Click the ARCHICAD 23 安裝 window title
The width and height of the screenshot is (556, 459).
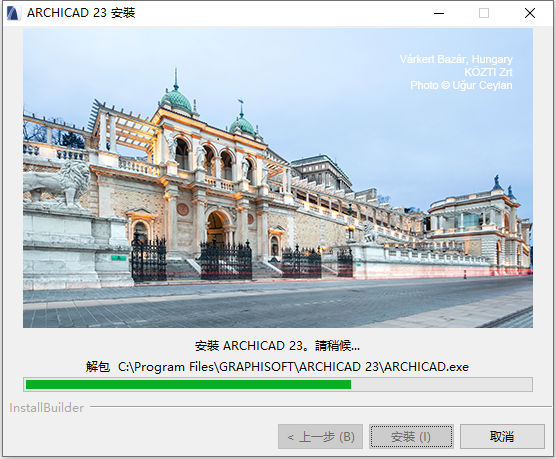click(x=81, y=13)
